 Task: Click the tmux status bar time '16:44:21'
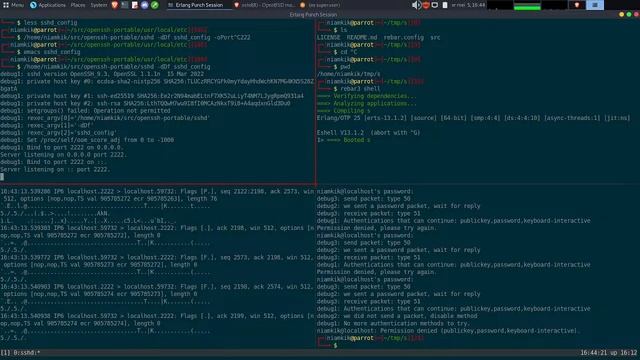(x=594, y=353)
